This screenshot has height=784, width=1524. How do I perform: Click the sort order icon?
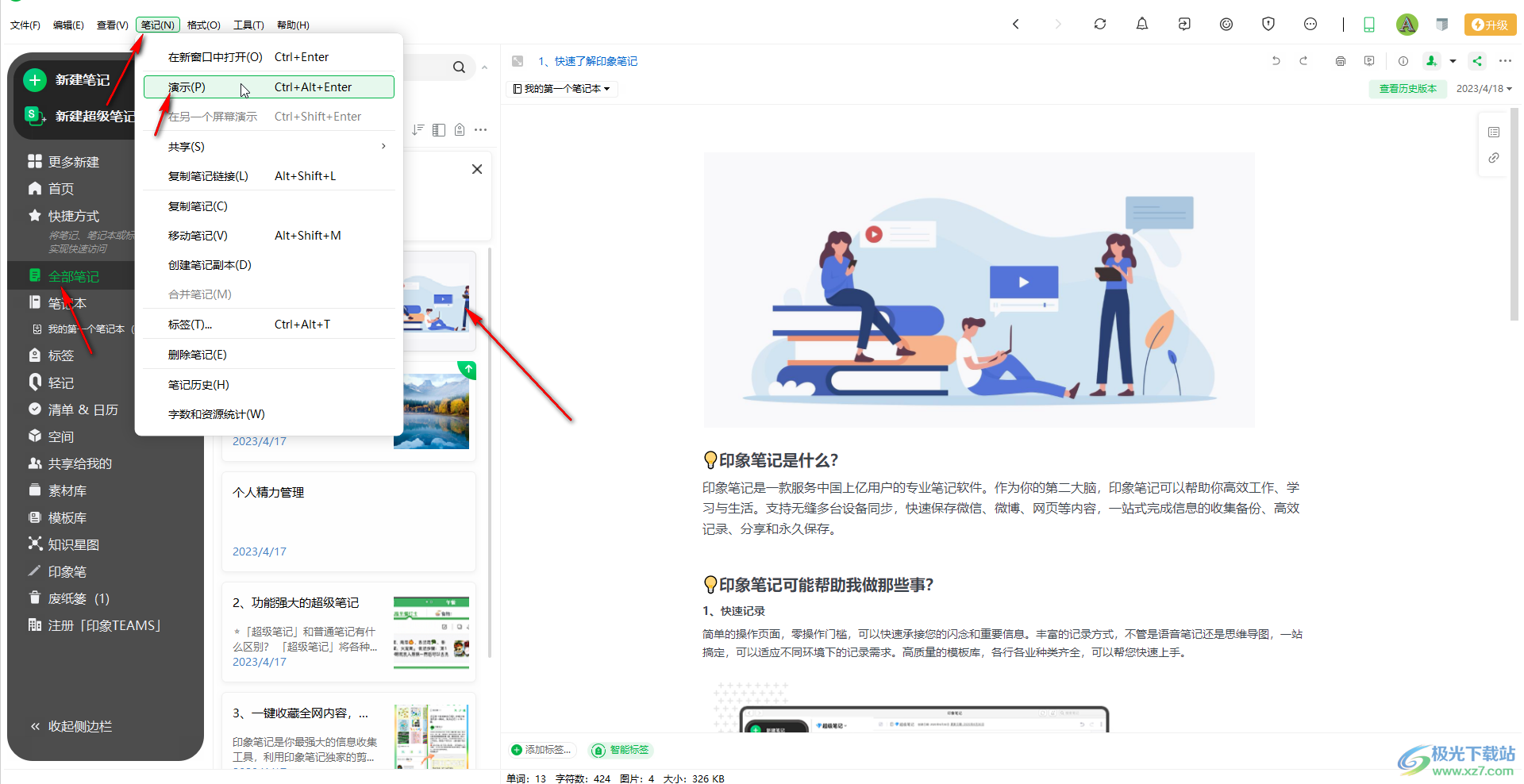click(418, 129)
